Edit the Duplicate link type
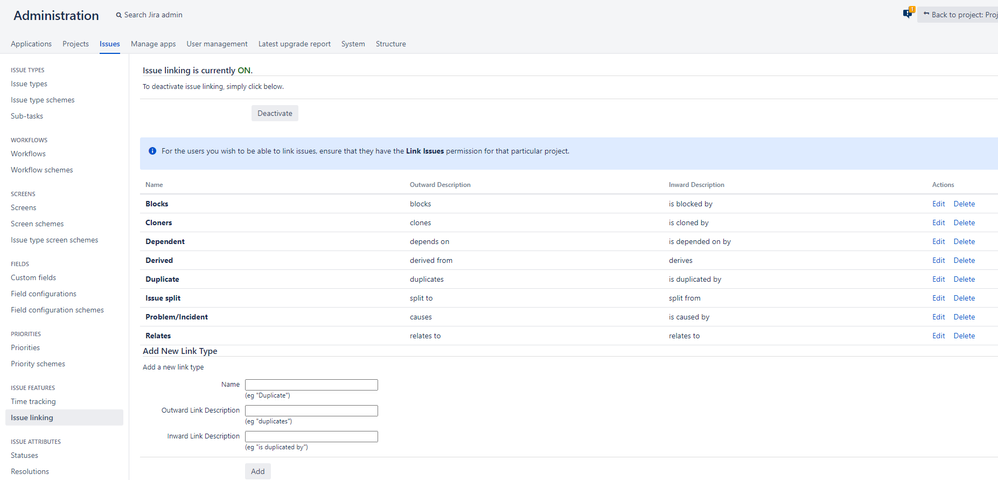The height and width of the screenshot is (480, 998). click(x=938, y=279)
